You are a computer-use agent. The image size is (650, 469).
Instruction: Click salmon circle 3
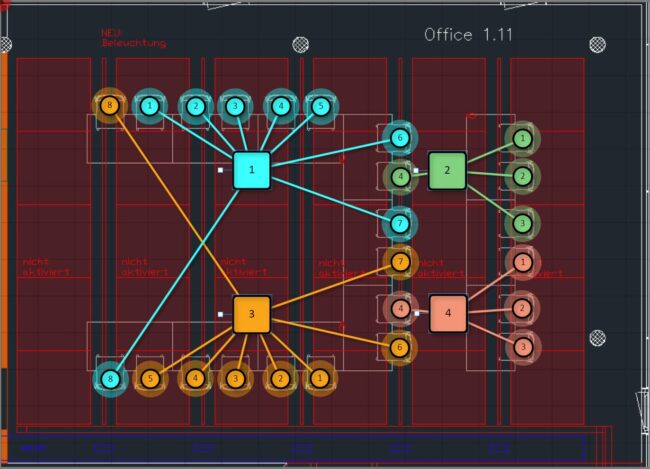523,347
